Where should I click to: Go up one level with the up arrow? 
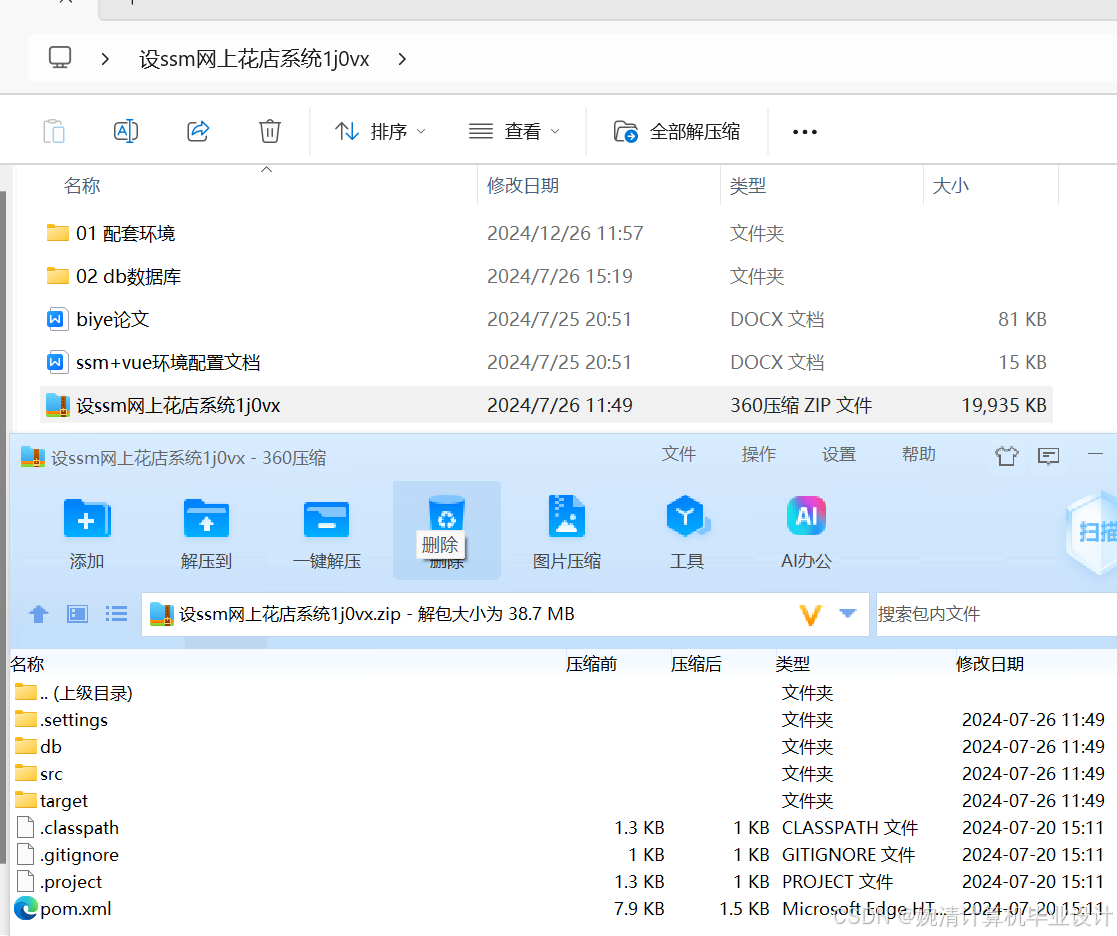38,614
